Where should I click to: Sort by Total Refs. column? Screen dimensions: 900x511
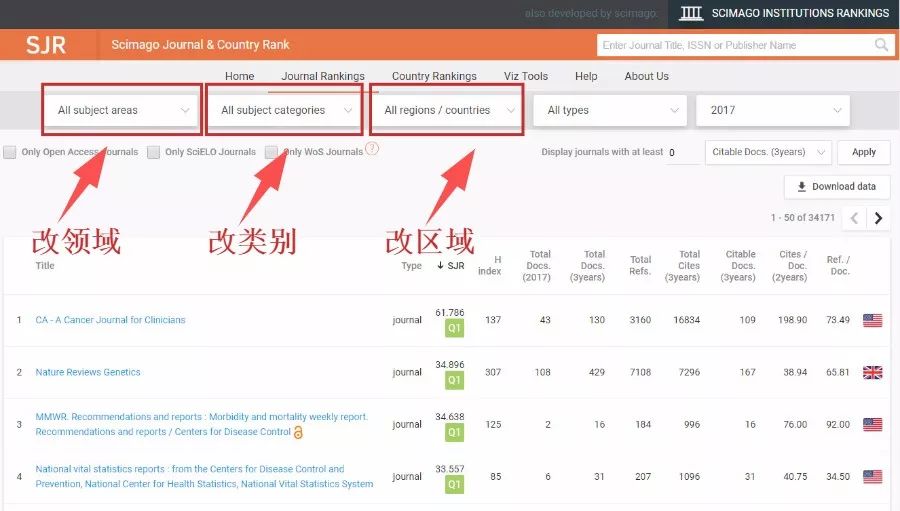click(641, 265)
